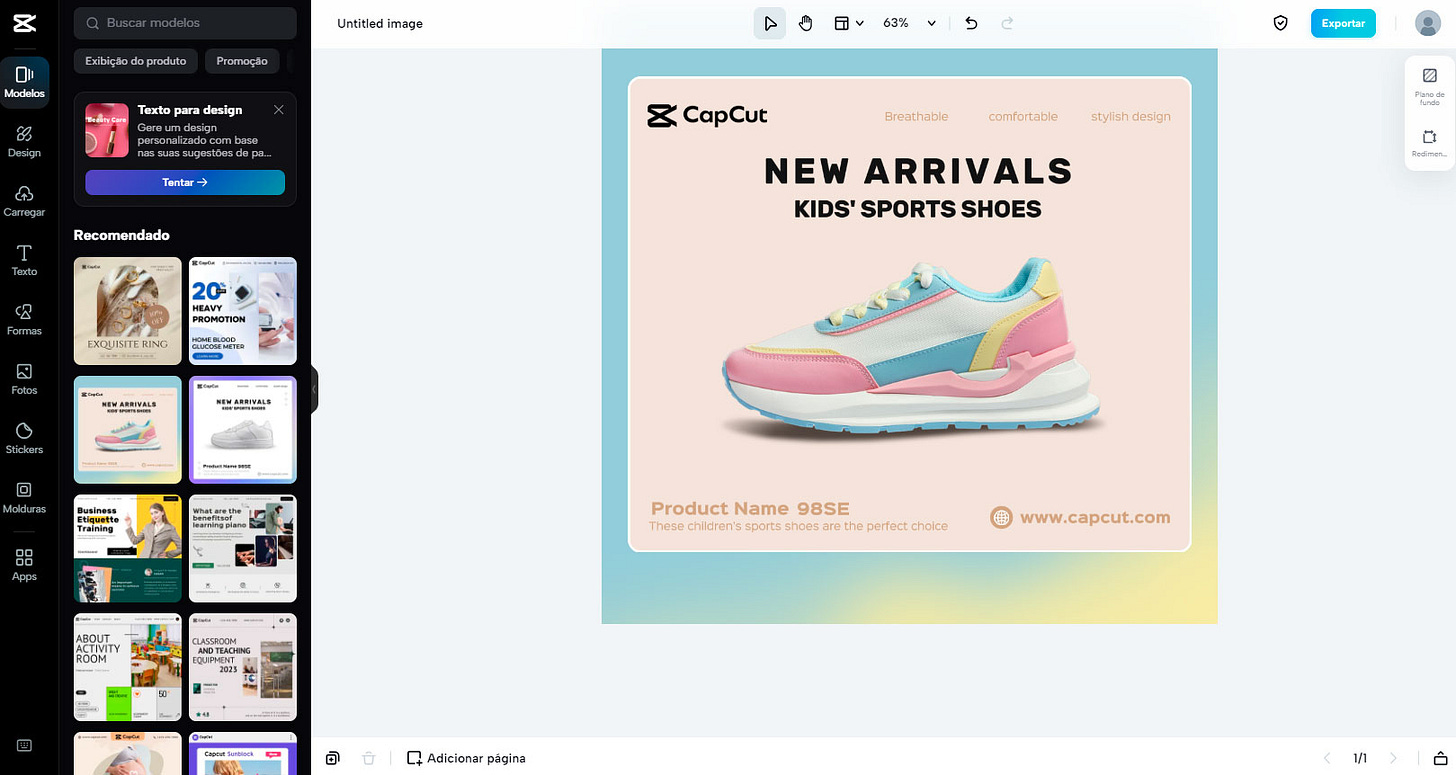Select the Texto tool
1456x775 pixels.
[x=24, y=261]
